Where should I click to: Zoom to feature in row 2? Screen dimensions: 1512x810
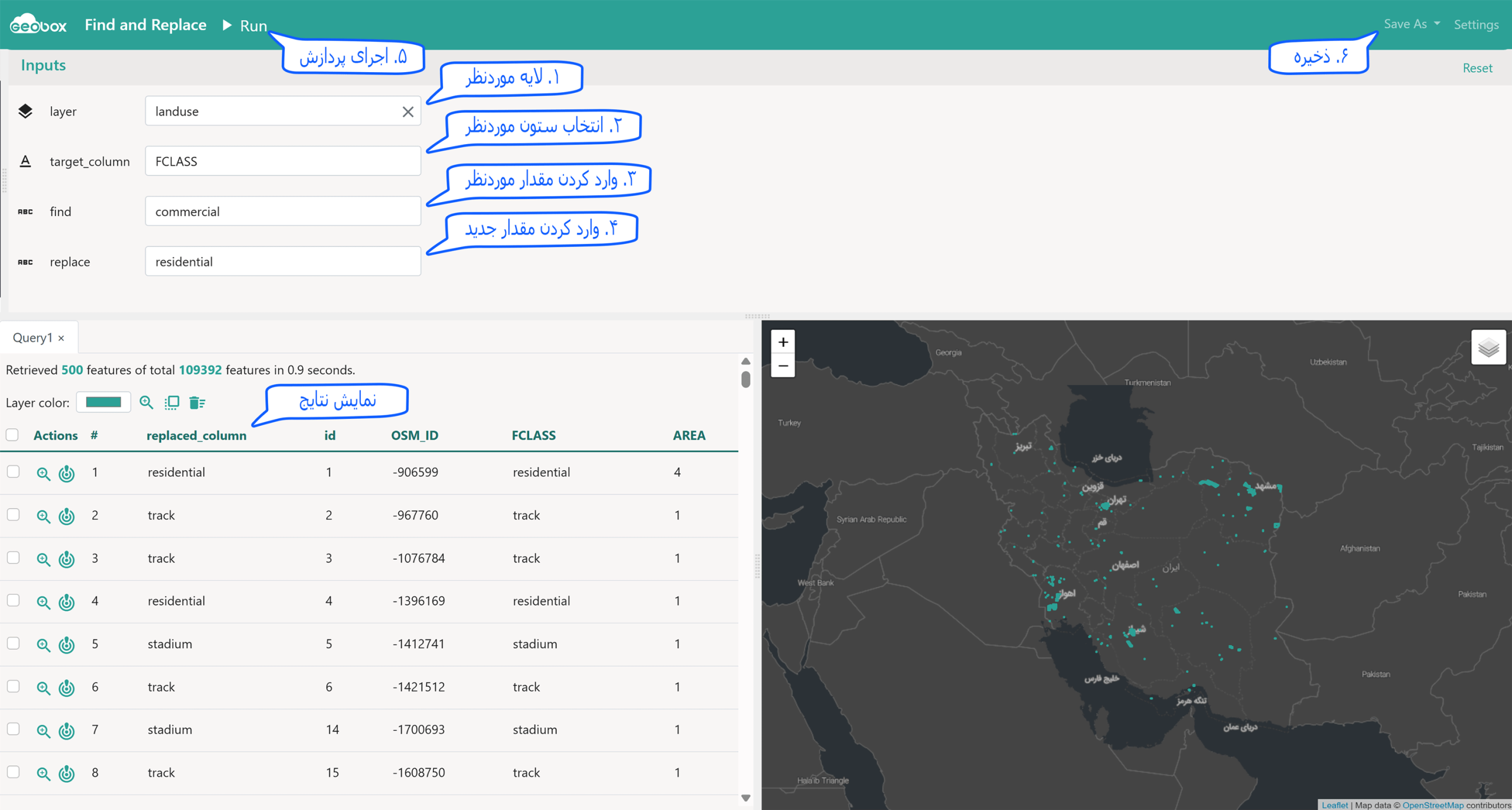click(43, 516)
